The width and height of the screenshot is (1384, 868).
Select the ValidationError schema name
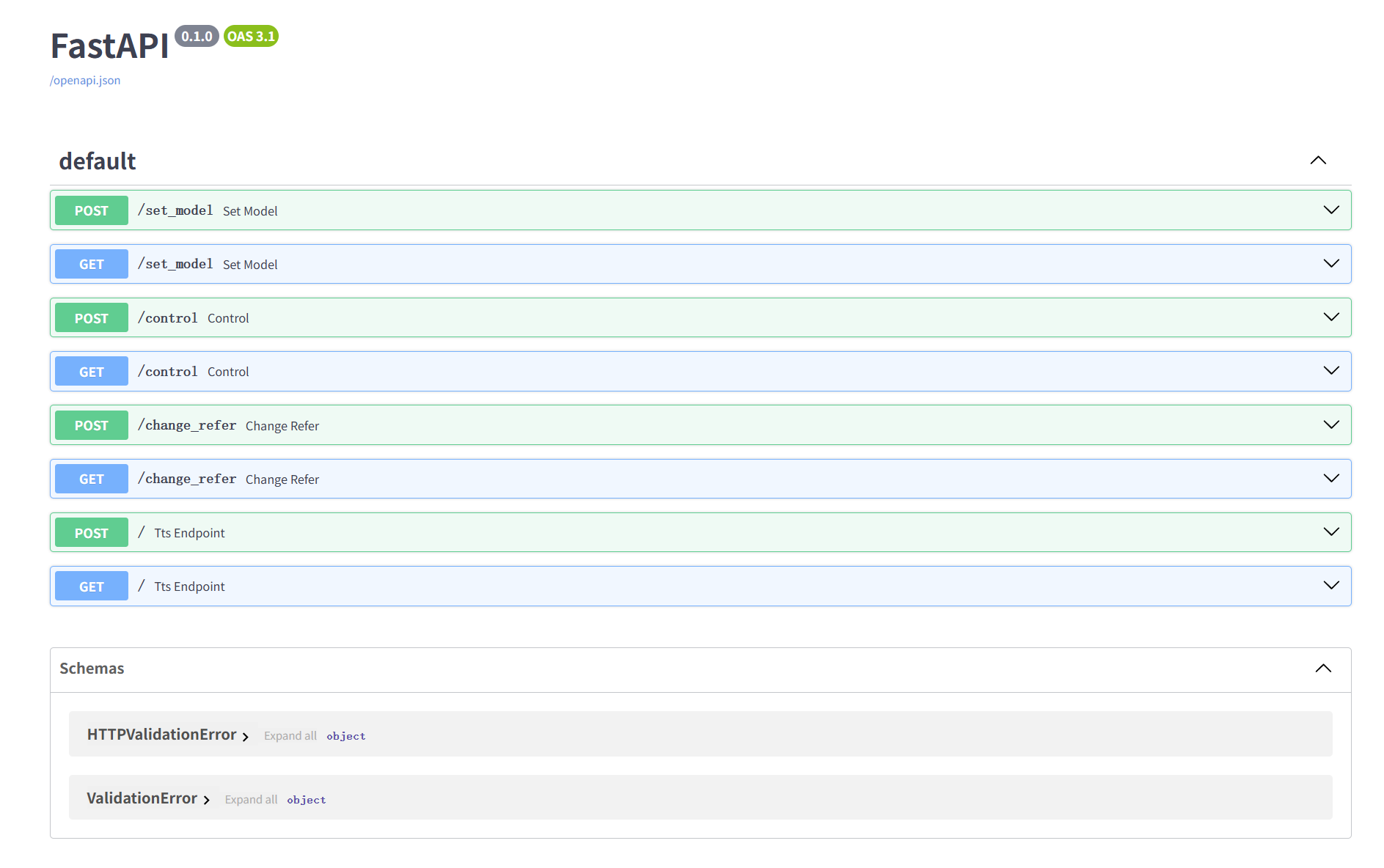[142, 798]
